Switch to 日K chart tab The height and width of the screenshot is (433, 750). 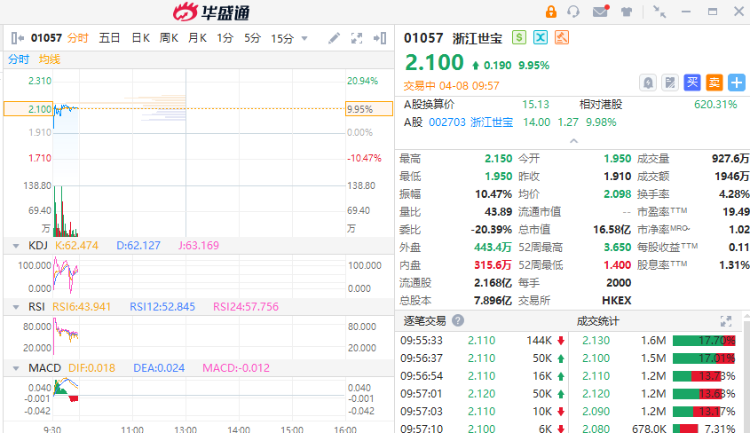pyautogui.click(x=140, y=38)
